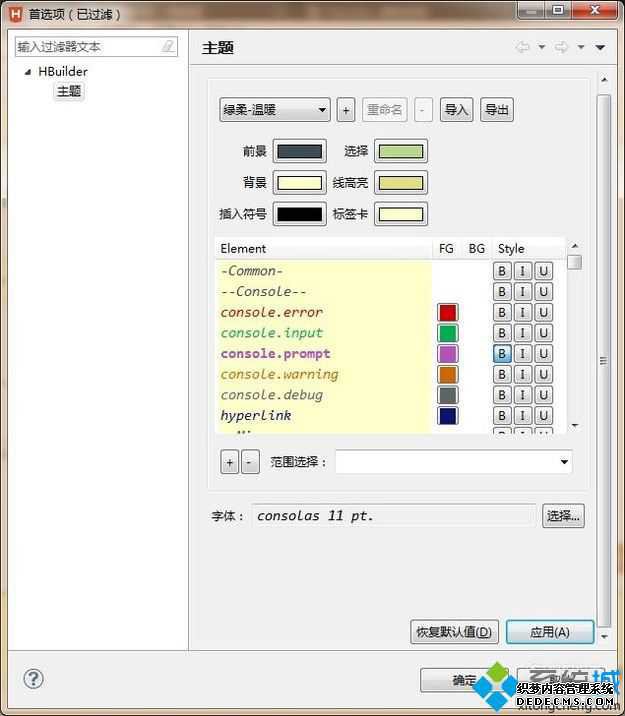Toggle underline for -Common- row
The image size is (625, 716).
pyautogui.click(x=543, y=271)
